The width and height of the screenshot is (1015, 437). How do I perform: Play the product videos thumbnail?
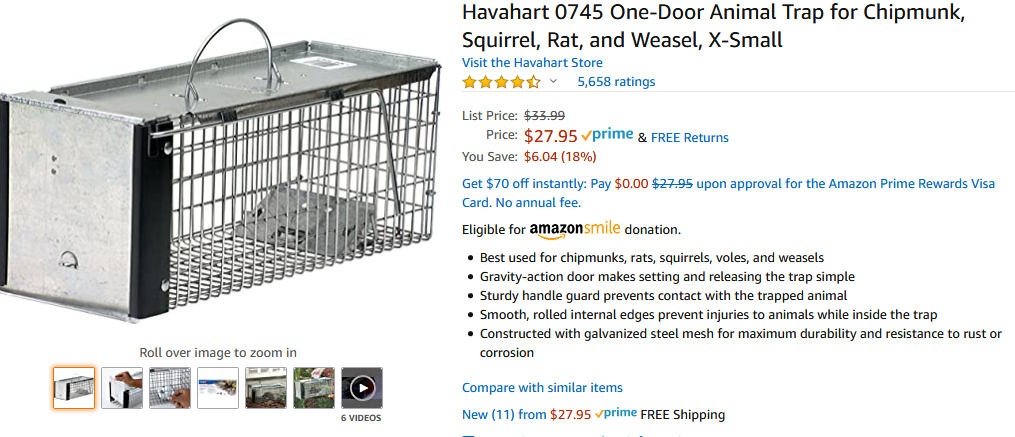362,388
